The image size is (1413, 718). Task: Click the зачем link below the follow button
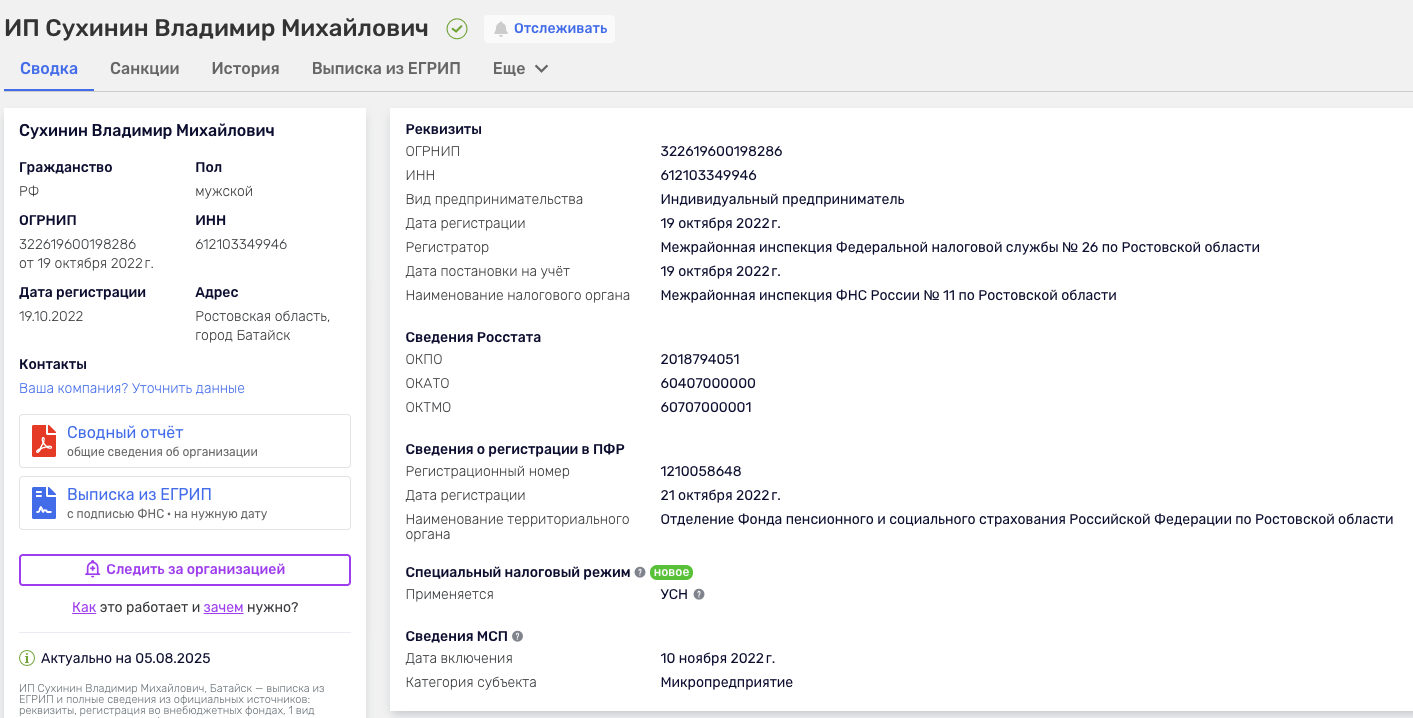(221, 607)
